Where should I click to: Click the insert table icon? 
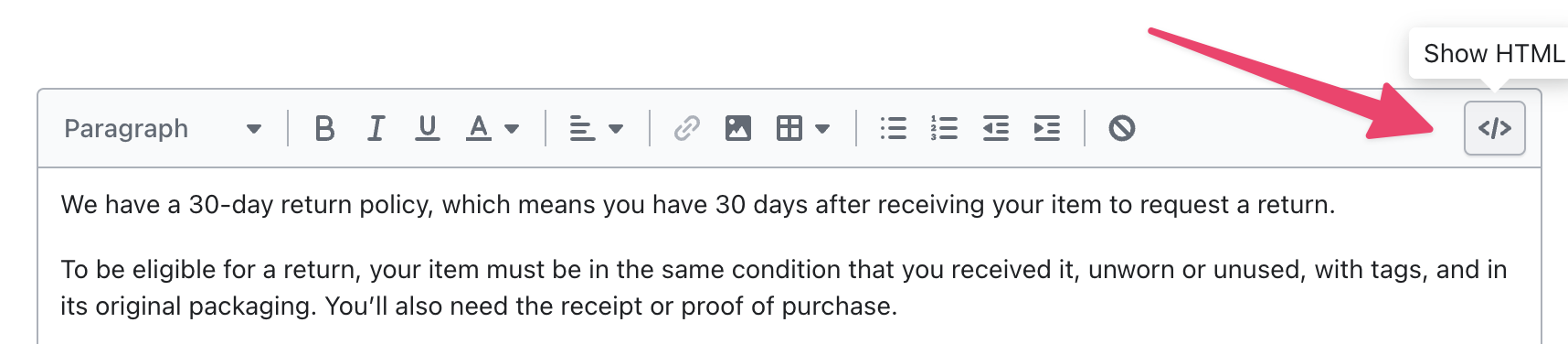pos(789,128)
